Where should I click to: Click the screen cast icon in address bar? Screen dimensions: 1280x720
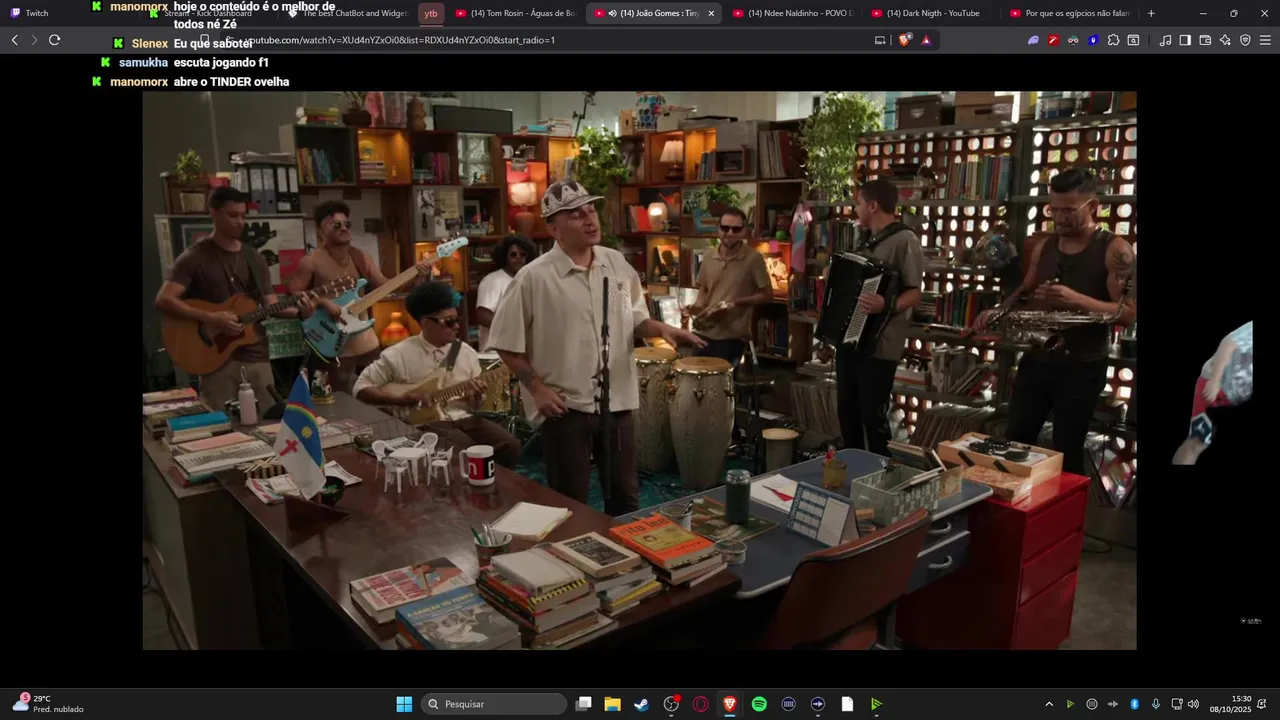[880, 40]
